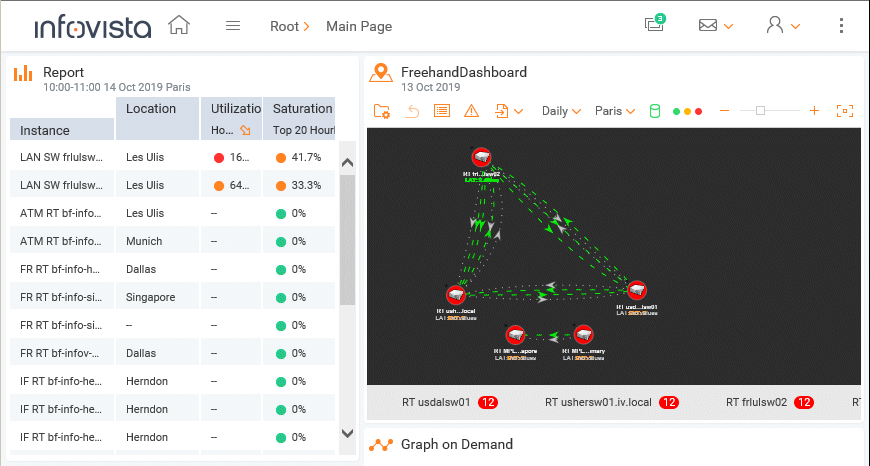Zoom out with the minus button

(724, 111)
